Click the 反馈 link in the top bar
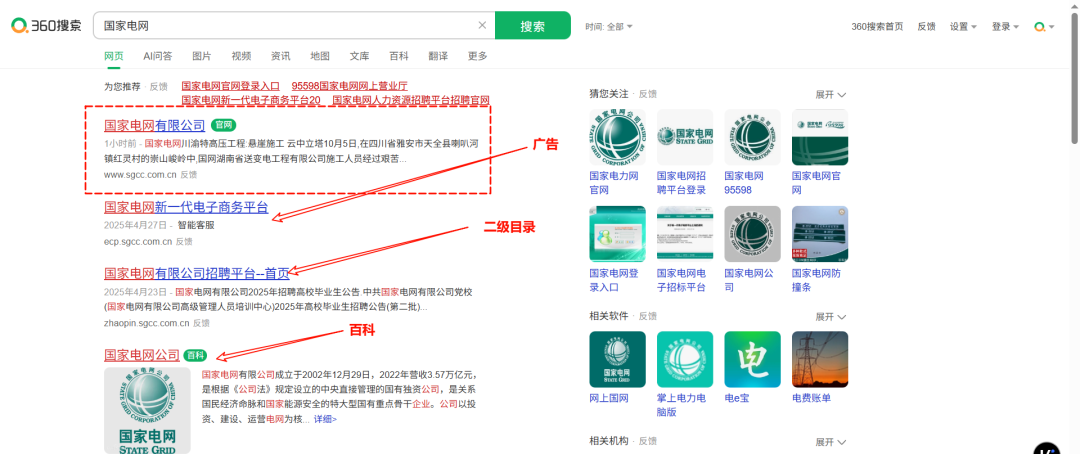Image resolution: width=1080 pixels, height=454 pixels. tap(926, 26)
